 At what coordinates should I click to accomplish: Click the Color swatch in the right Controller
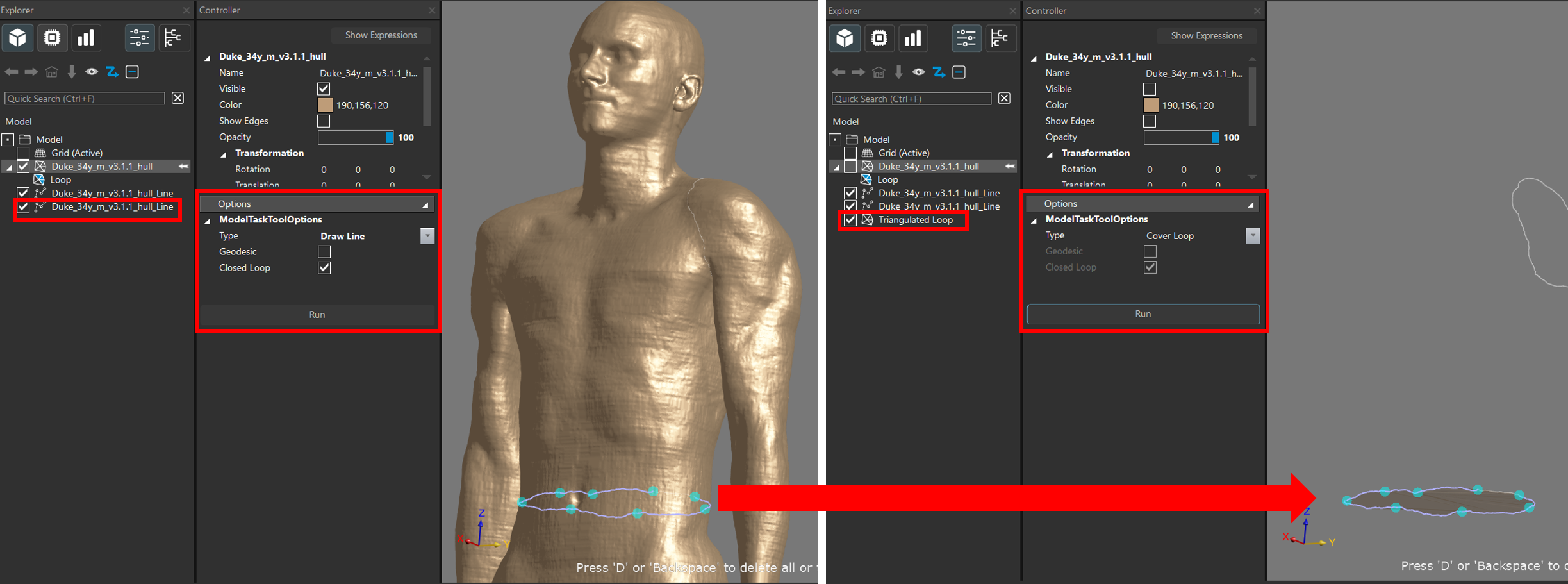[x=1151, y=105]
